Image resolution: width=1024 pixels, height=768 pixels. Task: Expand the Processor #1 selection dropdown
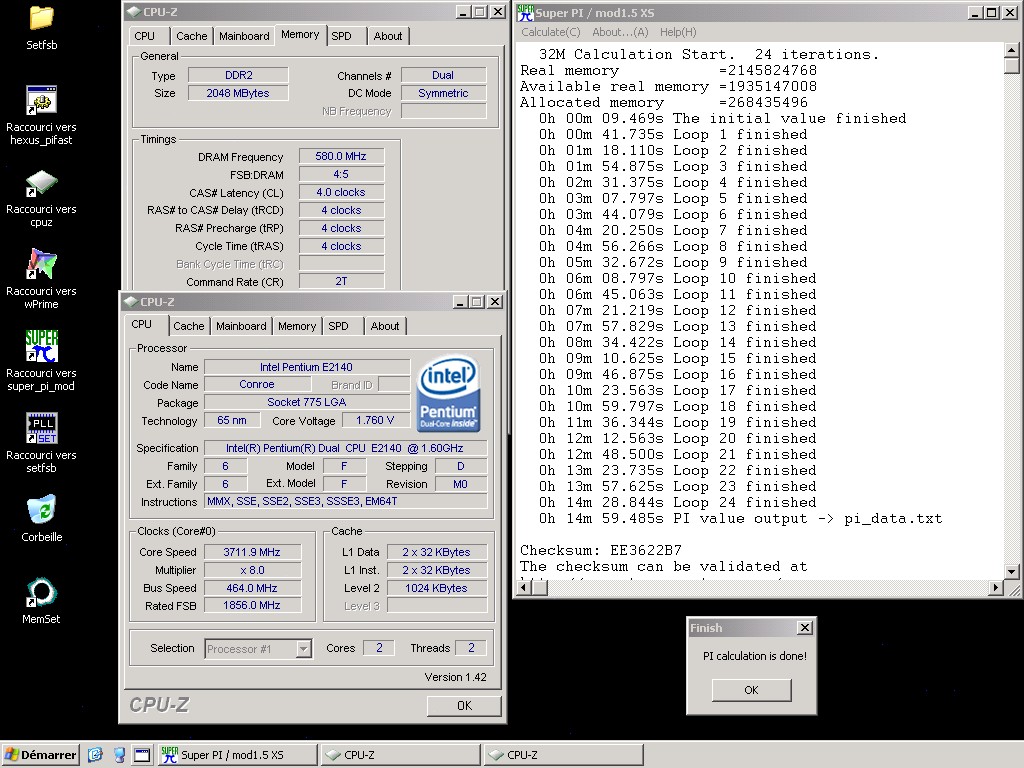303,648
